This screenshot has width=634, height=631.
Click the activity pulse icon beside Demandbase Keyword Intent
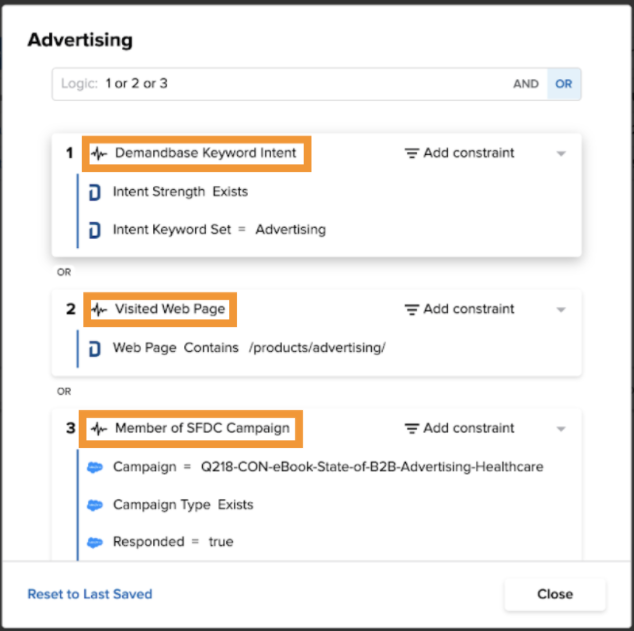[99, 154]
